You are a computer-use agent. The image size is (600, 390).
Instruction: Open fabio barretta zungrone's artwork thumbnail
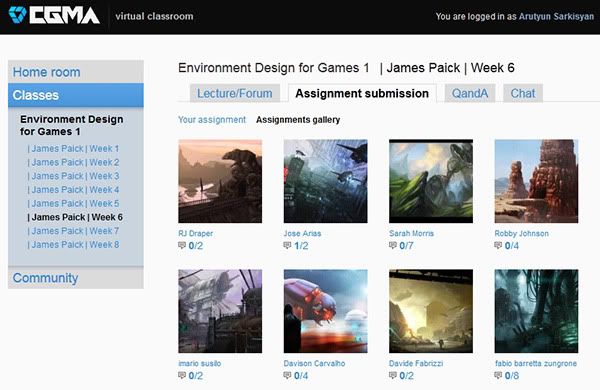[x=536, y=311]
